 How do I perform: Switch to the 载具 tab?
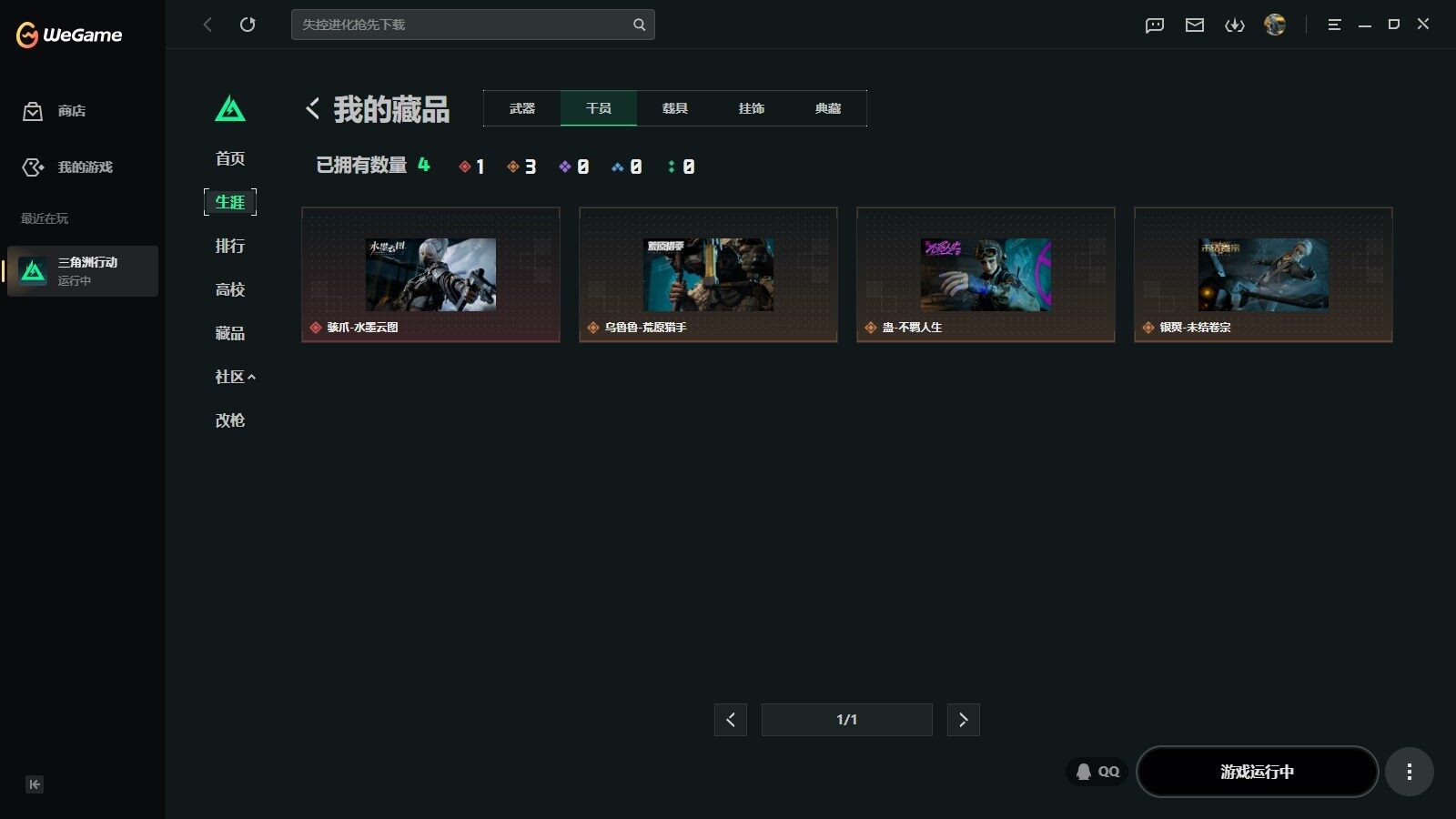coord(675,108)
